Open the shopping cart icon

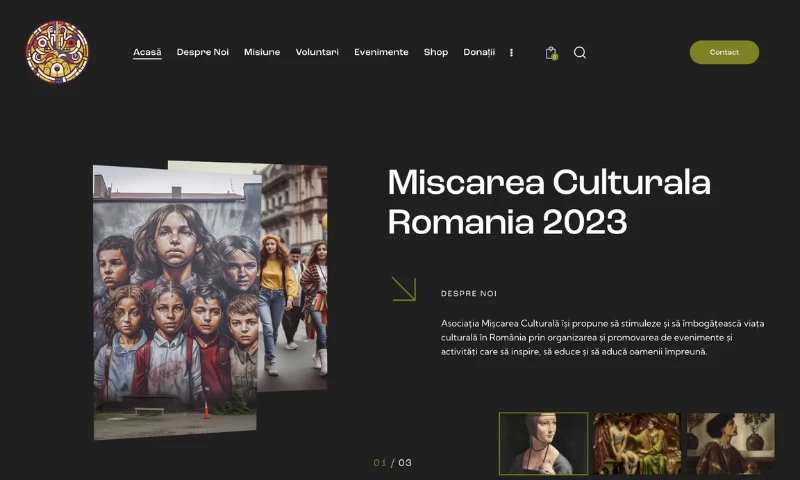click(x=551, y=53)
